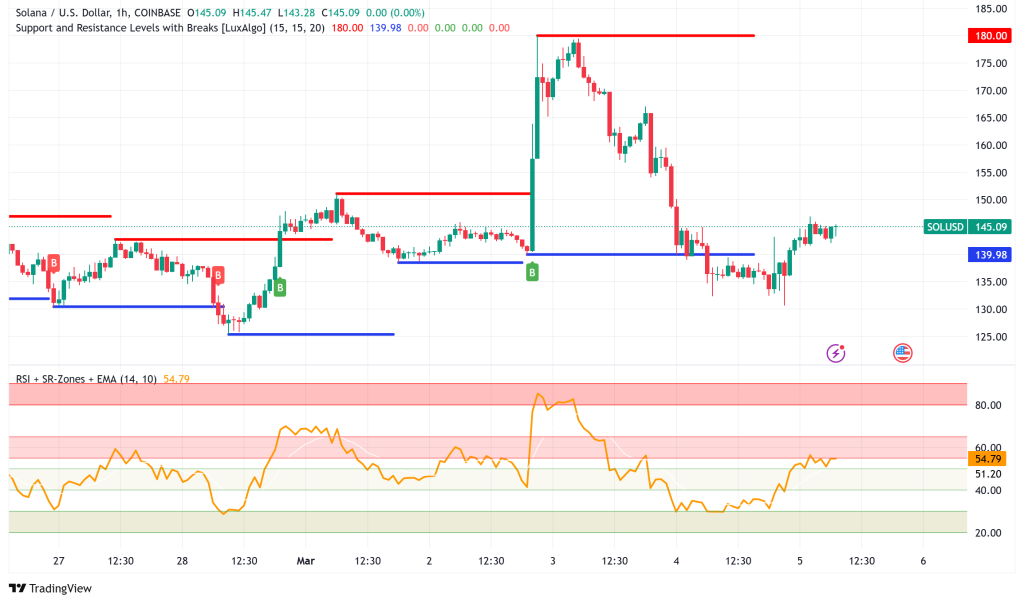
Task: Click the 125.00 price axis tick
Action: pos(991,336)
